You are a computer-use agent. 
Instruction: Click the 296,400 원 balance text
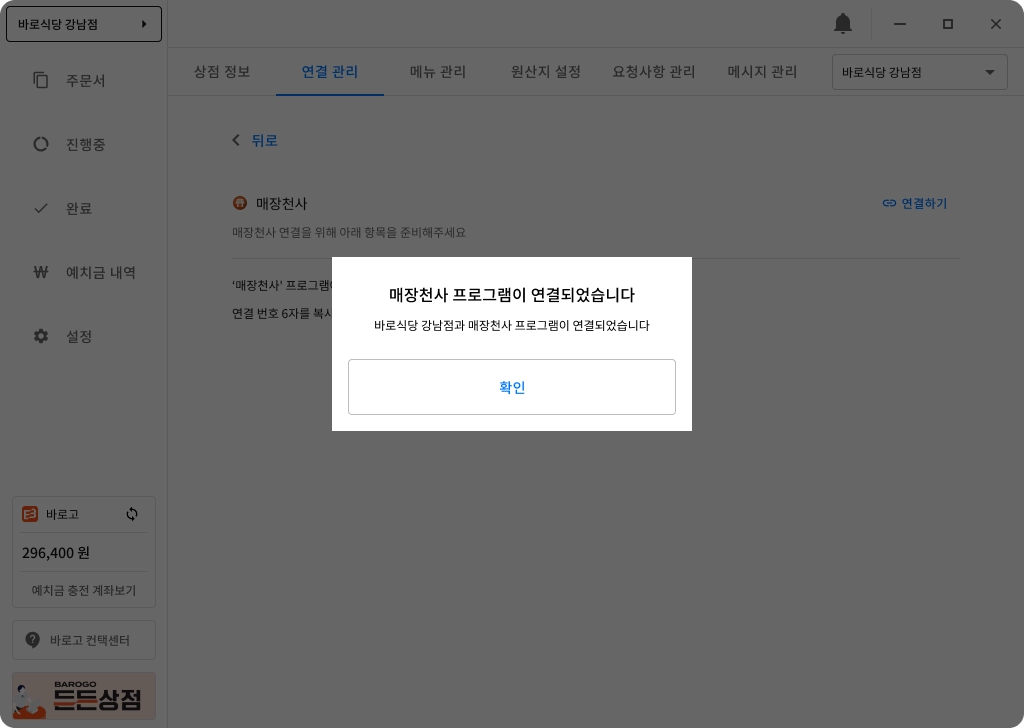pyautogui.click(x=56, y=552)
